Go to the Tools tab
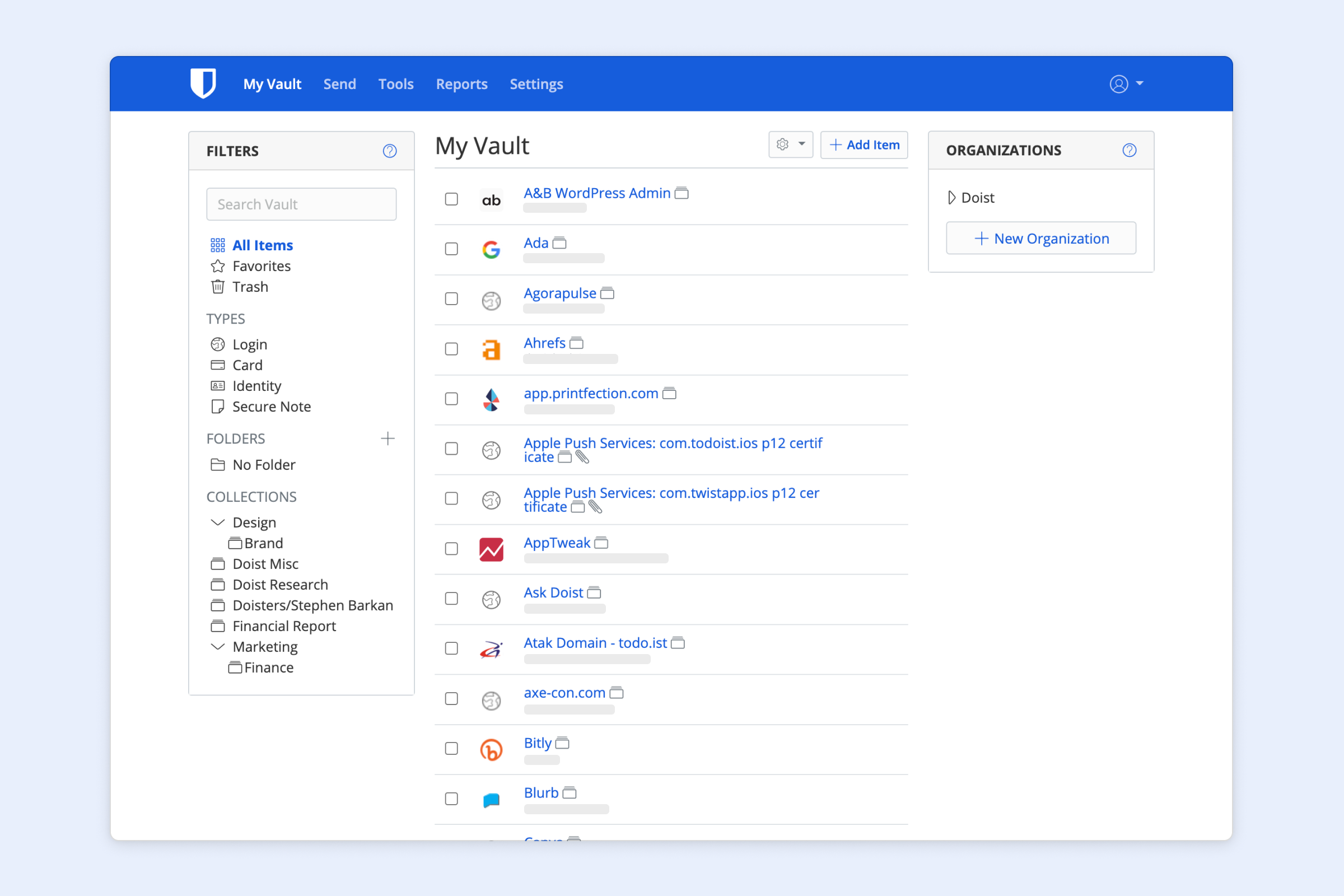 [395, 84]
